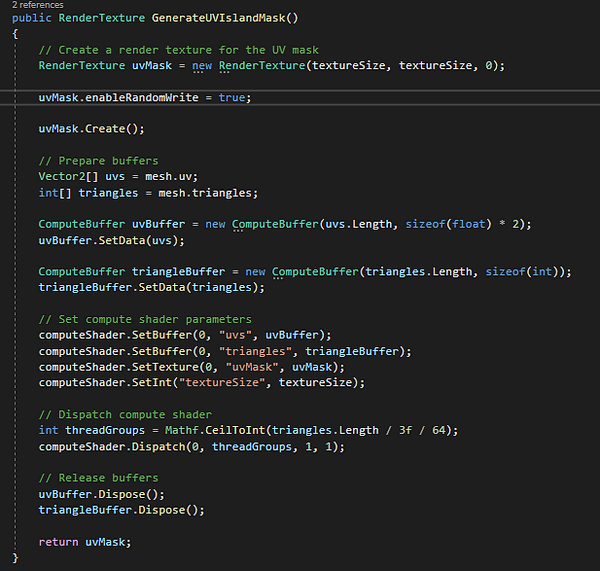Click the CeilToInt method call

click(x=235, y=430)
